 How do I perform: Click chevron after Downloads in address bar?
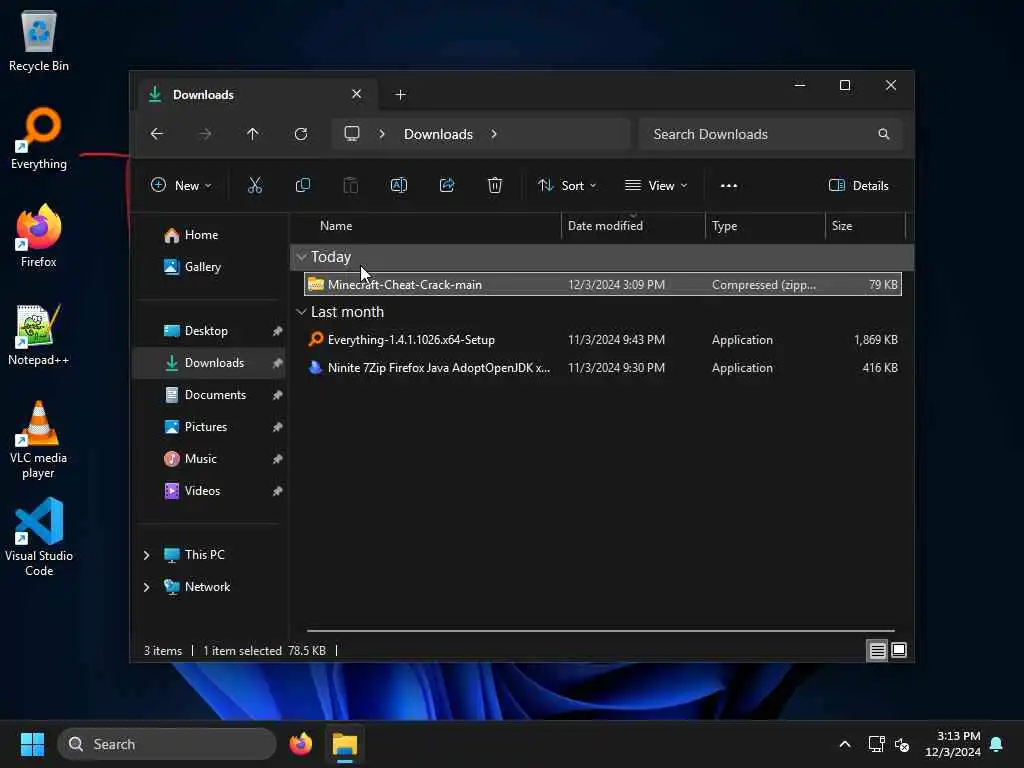494,134
